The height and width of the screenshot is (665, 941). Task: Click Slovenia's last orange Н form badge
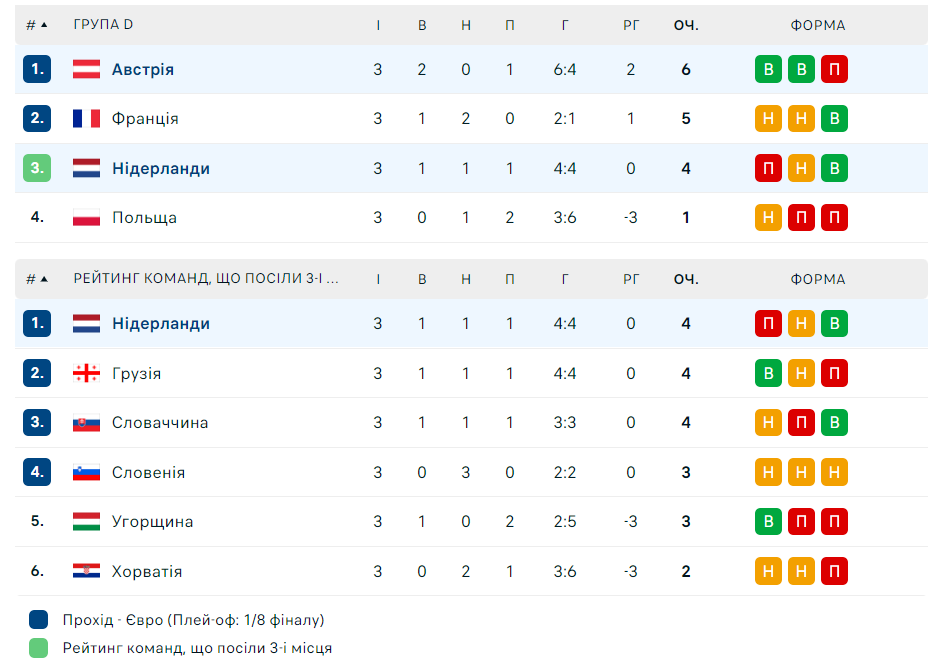pos(834,472)
